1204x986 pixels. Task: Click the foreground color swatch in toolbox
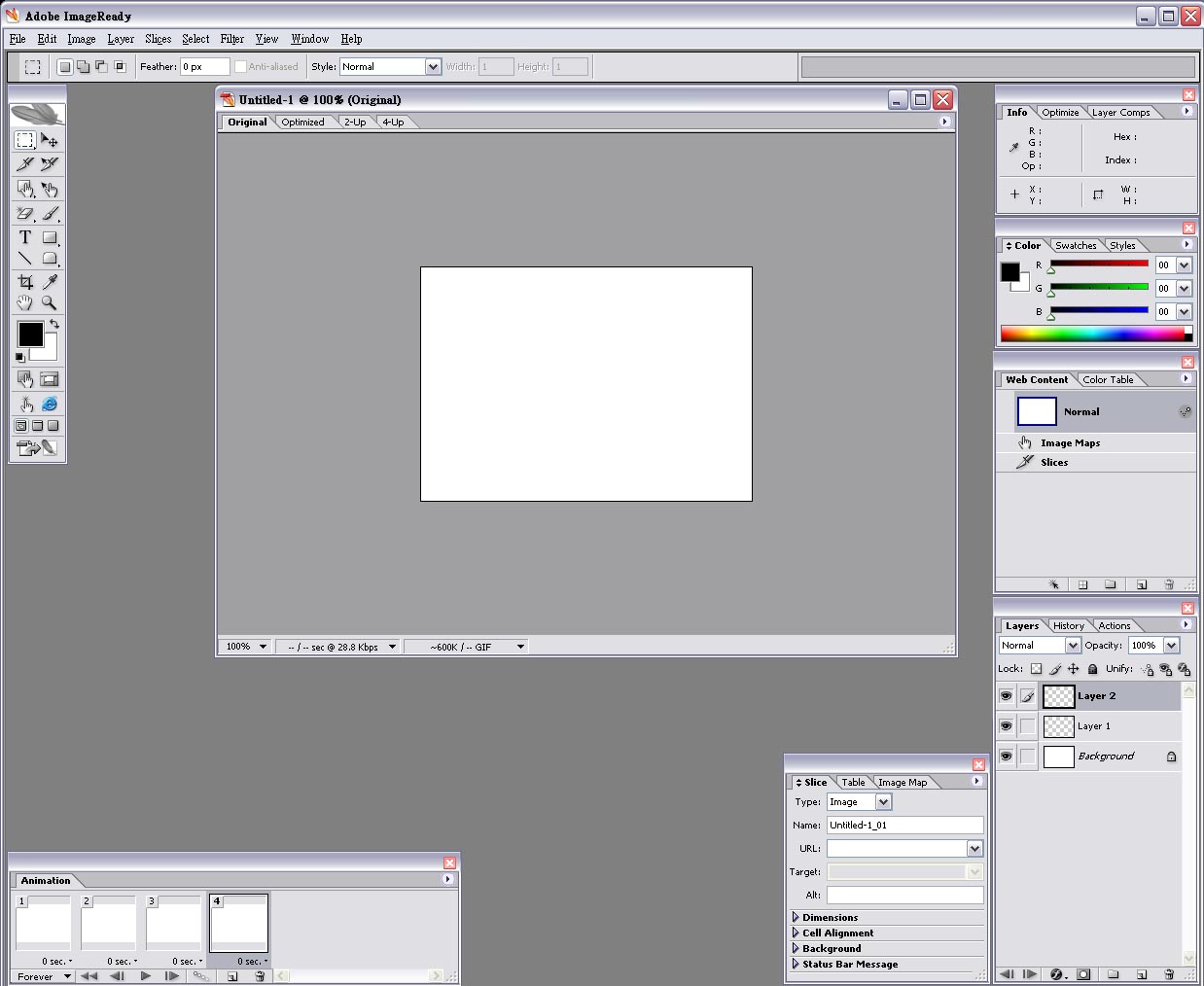30,334
